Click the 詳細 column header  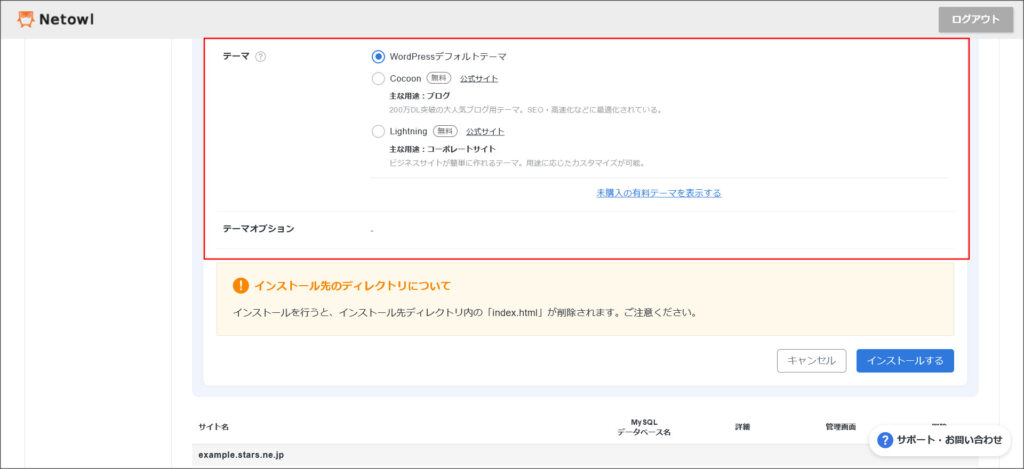coord(742,427)
